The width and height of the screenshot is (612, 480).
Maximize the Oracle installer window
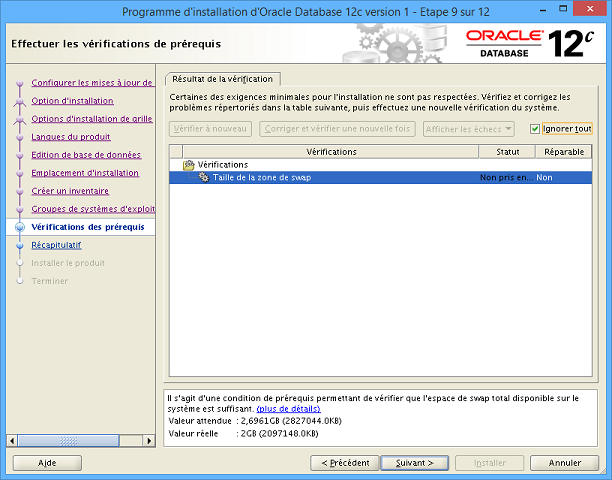click(x=563, y=9)
